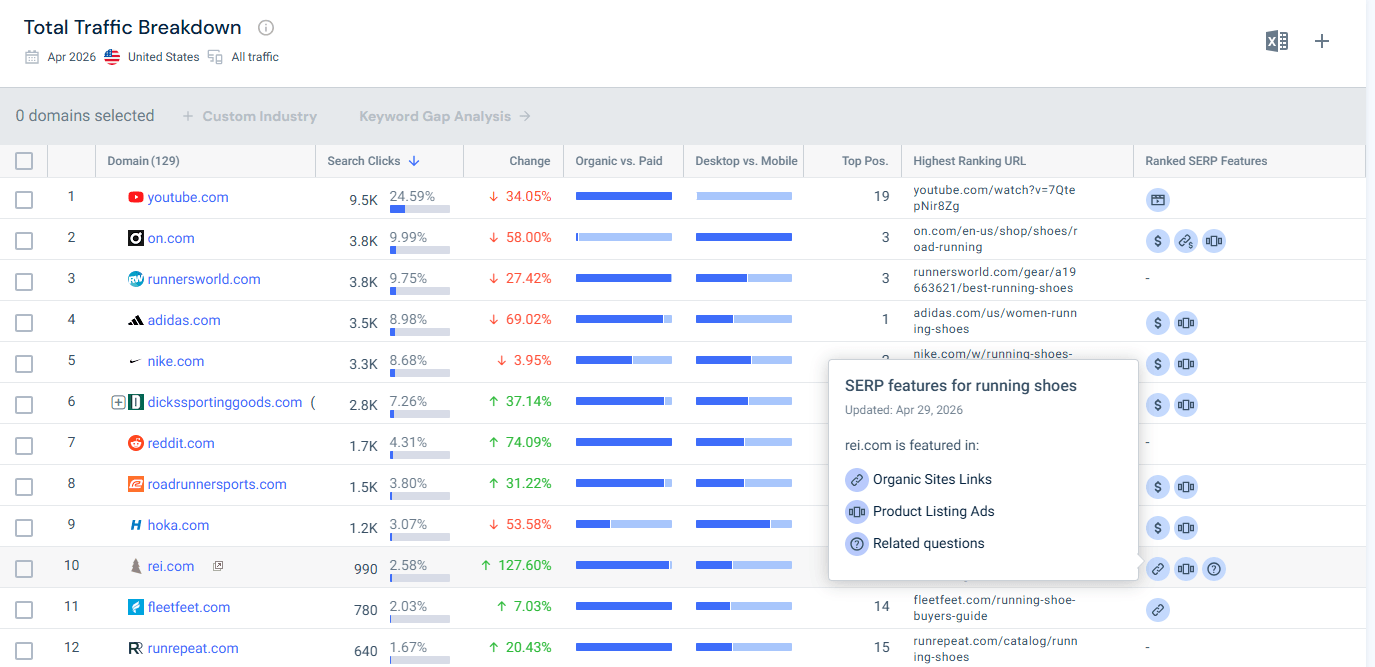This screenshot has width=1375, height=667.
Task: Sort by Desktop vs. Mobile column header
Action: click(747, 161)
